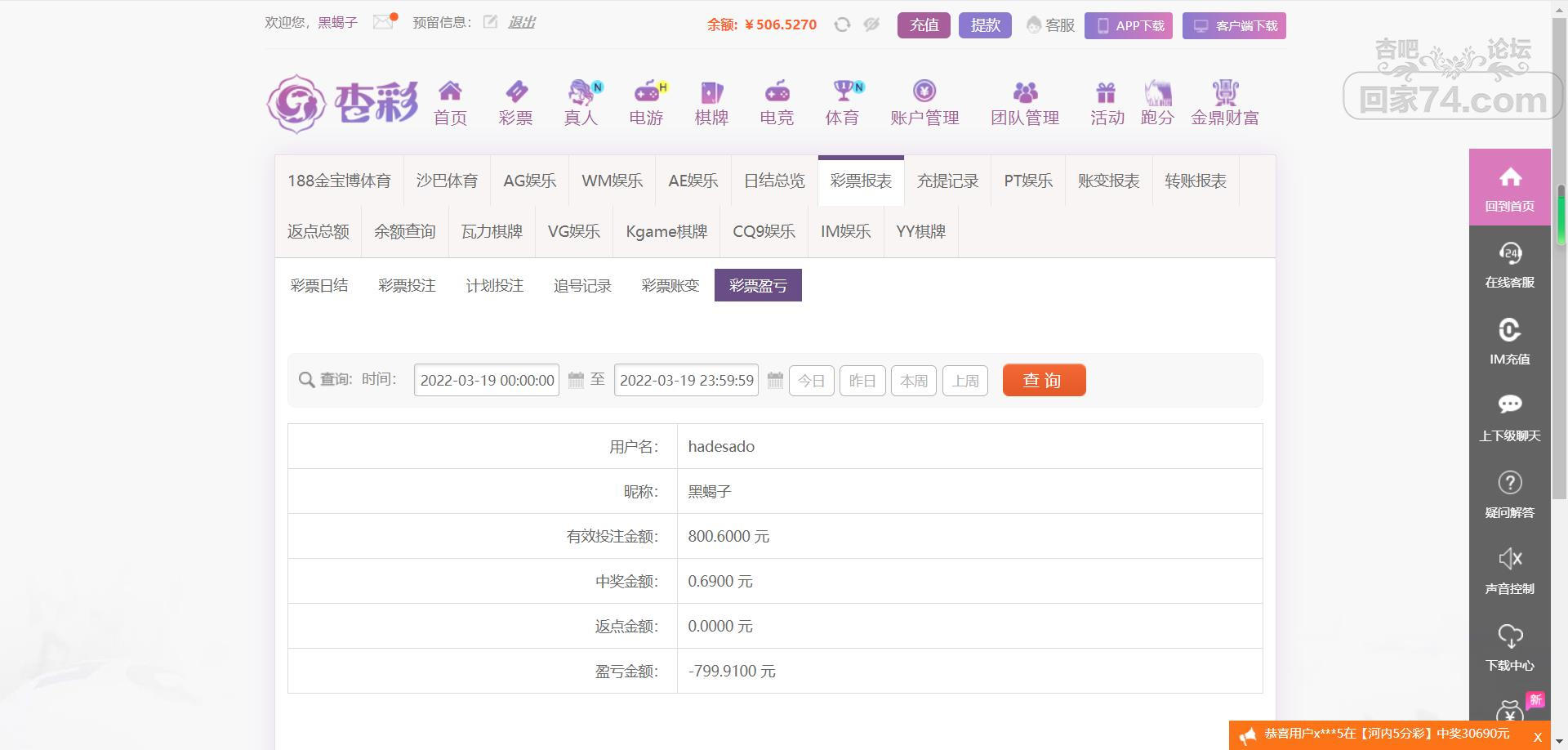Image resolution: width=1568 pixels, height=750 pixels.
Task: Open end date calendar picker
Action: click(775, 380)
